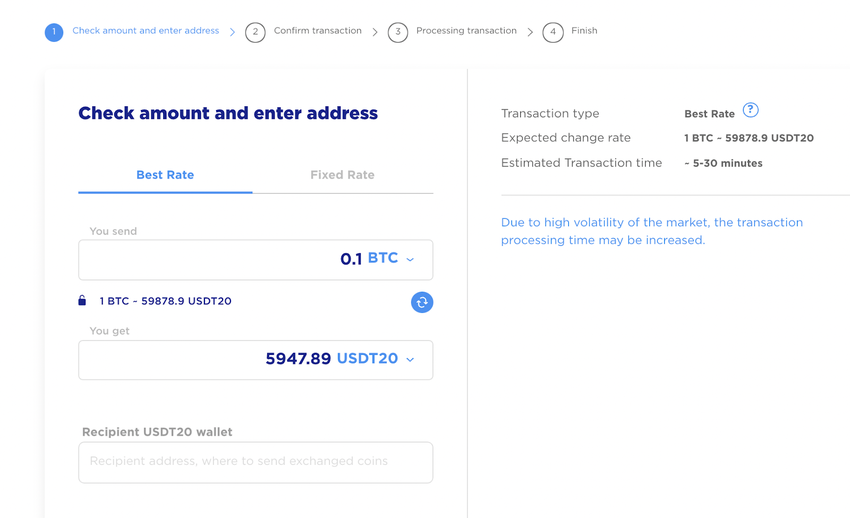The width and height of the screenshot is (850, 518).
Task: Click step 3 circle icon
Action: coord(398,32)
